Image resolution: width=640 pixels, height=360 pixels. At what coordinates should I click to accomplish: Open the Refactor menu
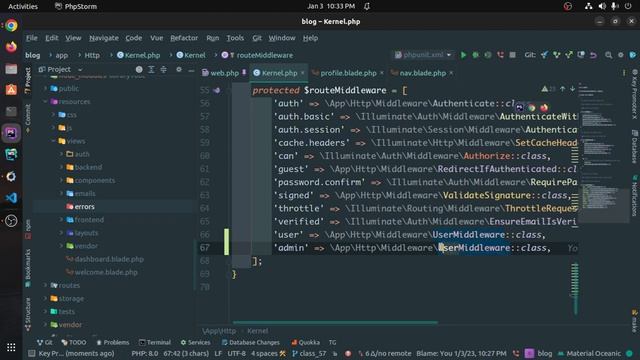click(x=184, y=38)
